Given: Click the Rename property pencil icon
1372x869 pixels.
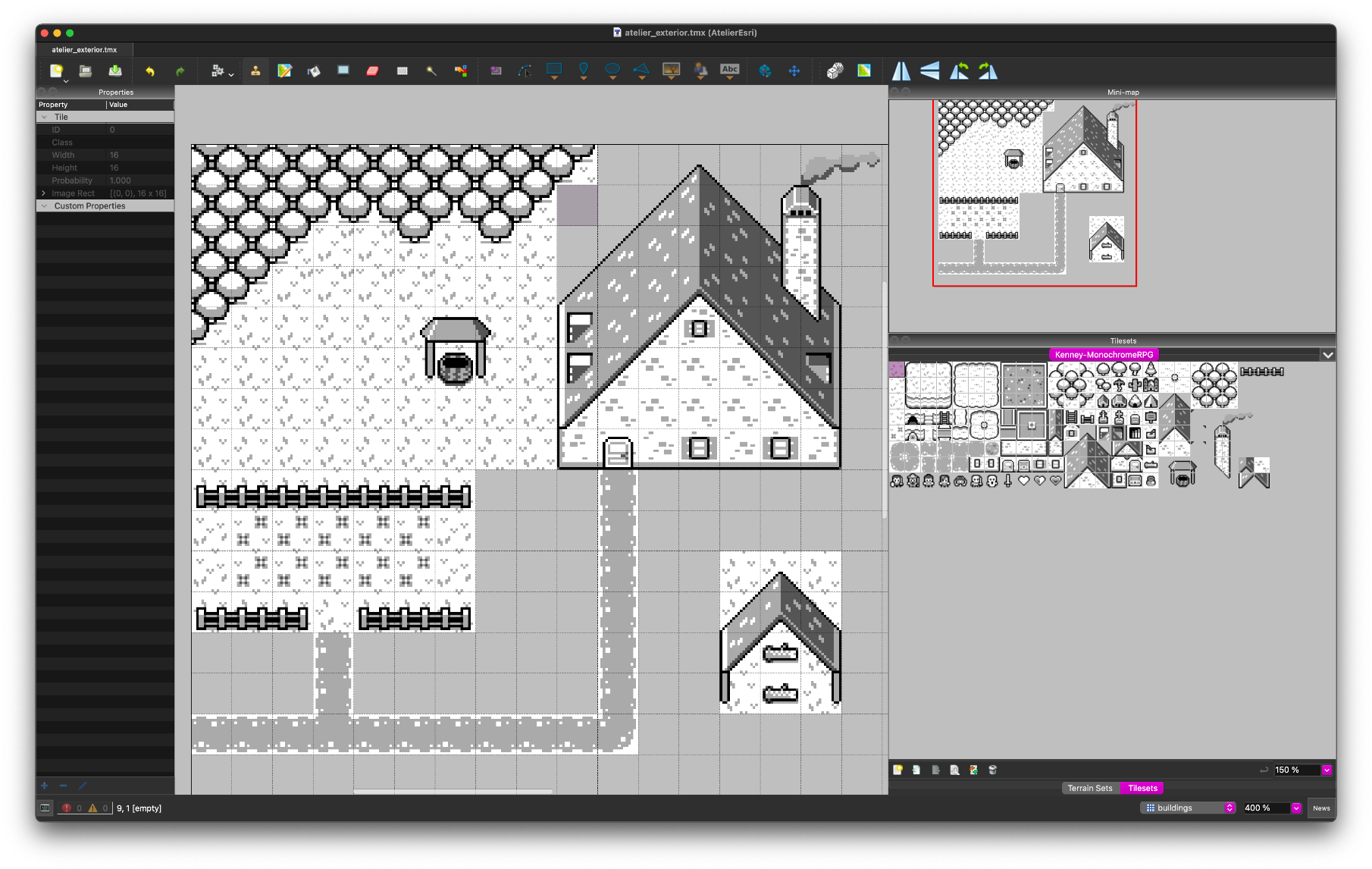Looking at the screenshot, I should pos(83,786).
